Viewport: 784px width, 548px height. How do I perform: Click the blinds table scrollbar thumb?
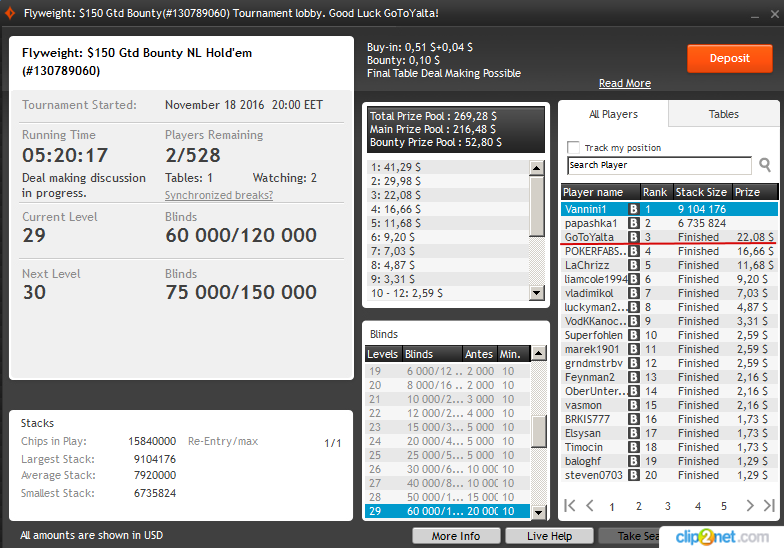pos(538,432)
